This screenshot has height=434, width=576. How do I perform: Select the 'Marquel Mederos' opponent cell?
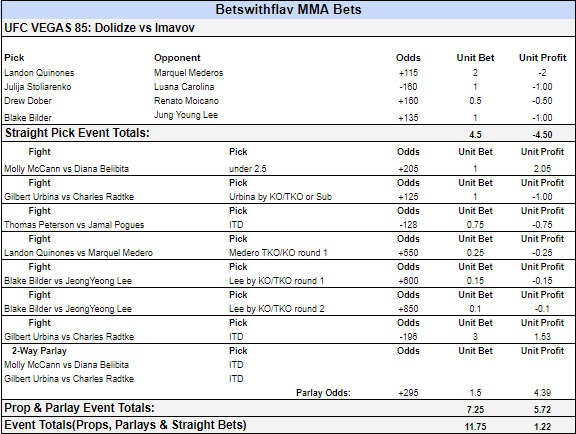[188, 73]
